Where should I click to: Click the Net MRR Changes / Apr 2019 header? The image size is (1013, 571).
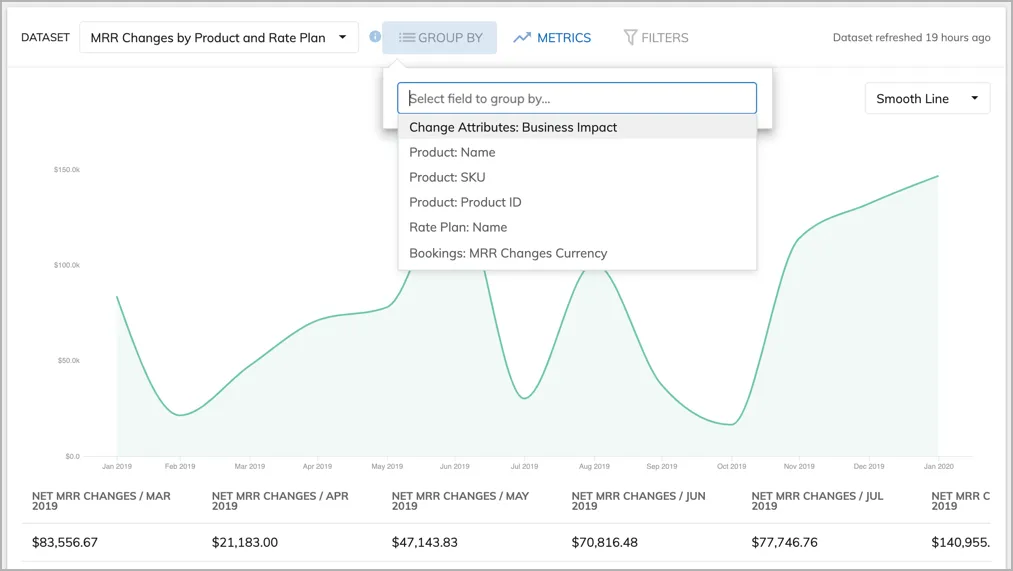(280, 501)
